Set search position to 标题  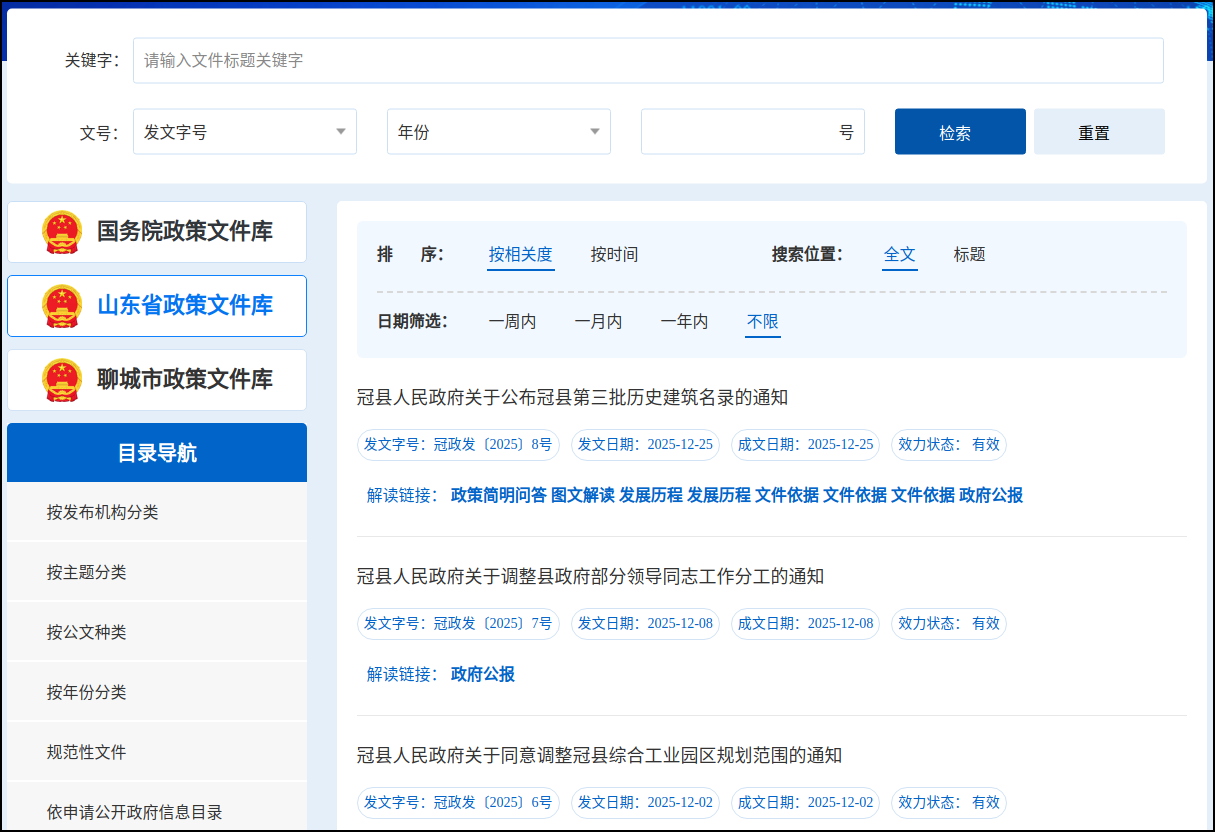coord(970,255)
